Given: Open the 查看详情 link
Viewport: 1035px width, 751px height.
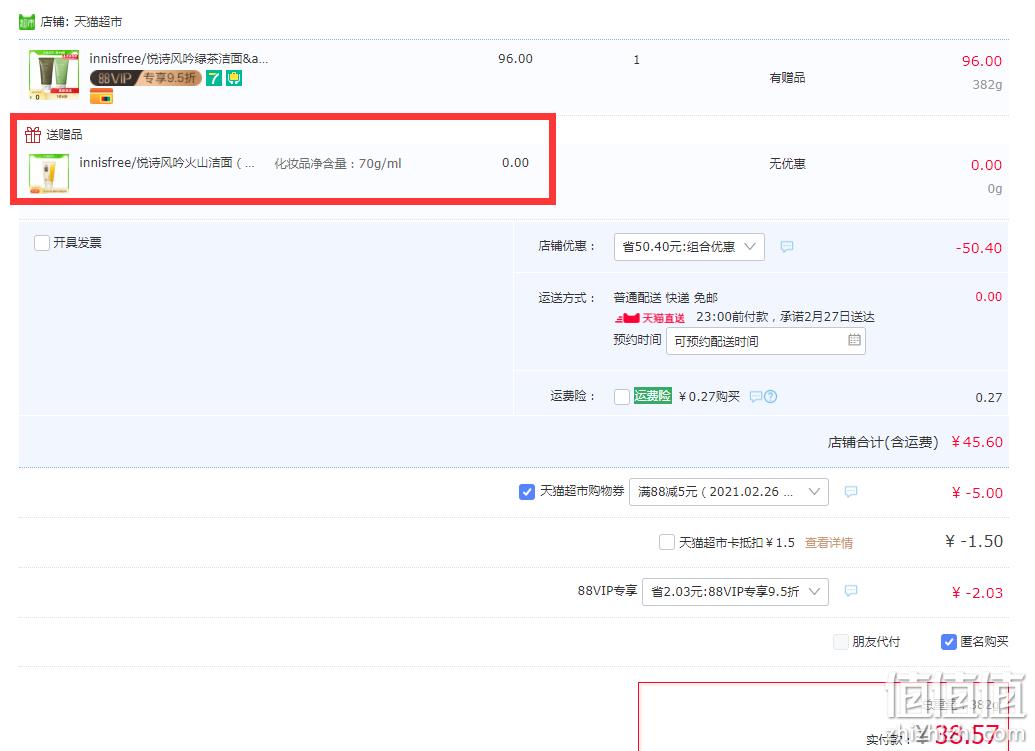Looking at the screenshot, I should 828,542.
